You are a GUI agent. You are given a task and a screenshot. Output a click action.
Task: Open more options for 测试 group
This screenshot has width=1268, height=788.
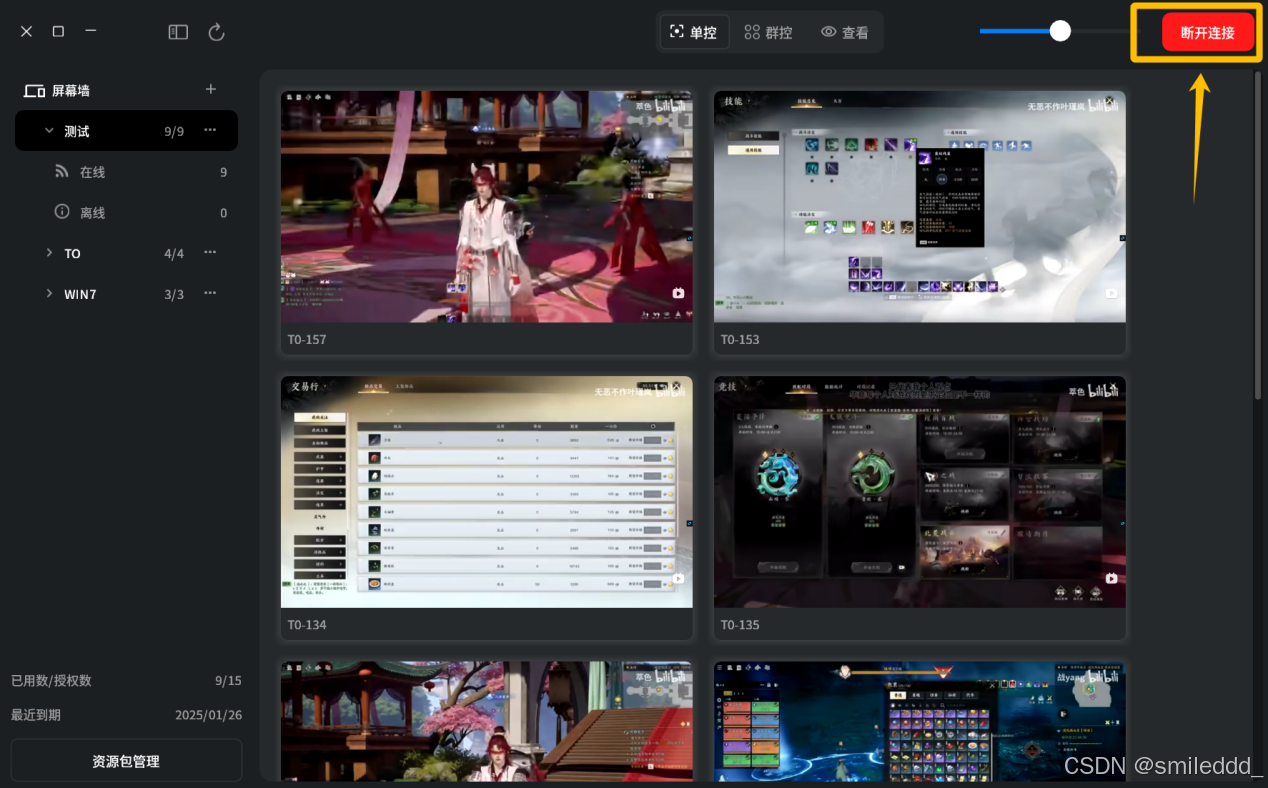click(x=210, y=130)
